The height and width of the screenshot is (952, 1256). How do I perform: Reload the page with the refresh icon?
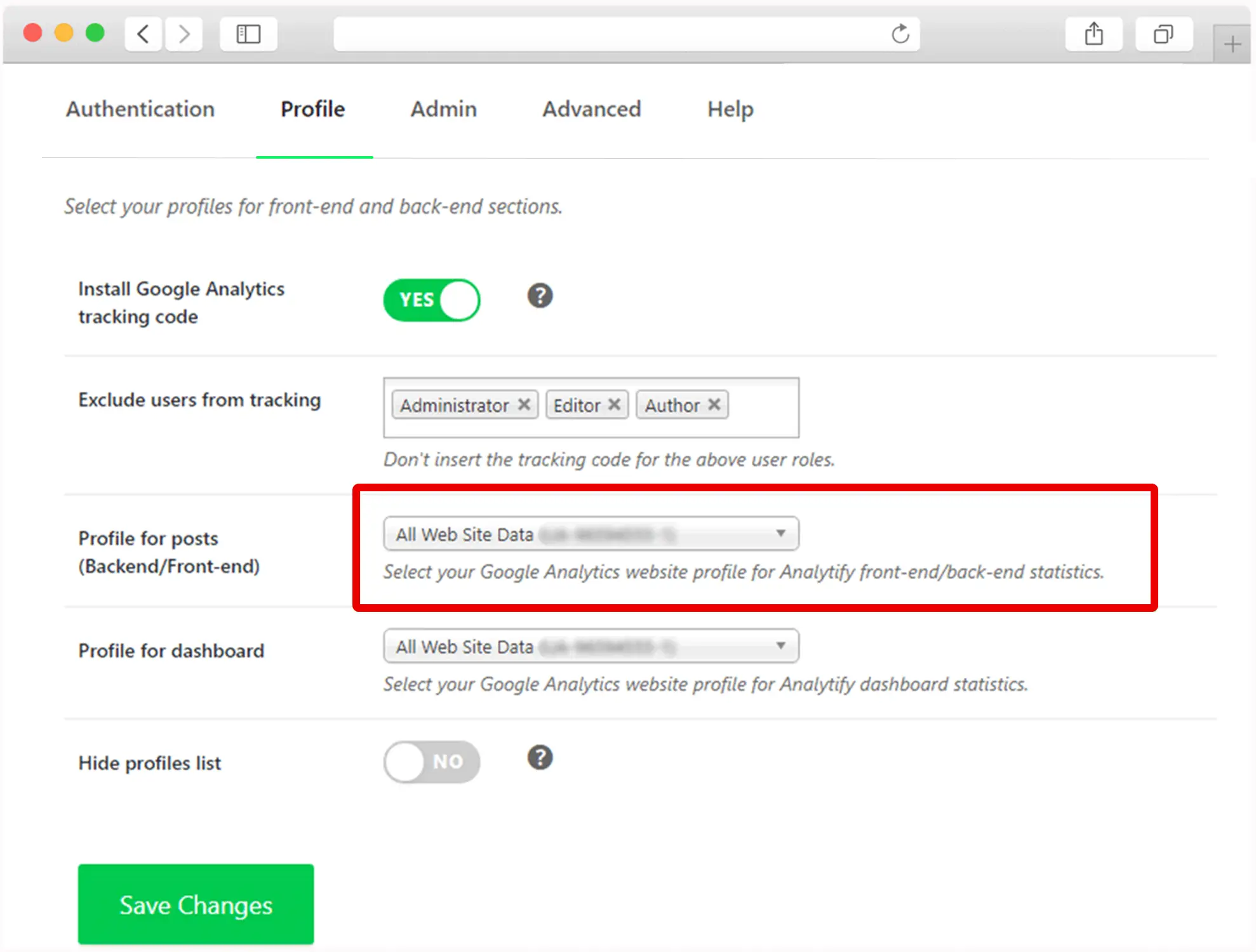coord(900,34)
